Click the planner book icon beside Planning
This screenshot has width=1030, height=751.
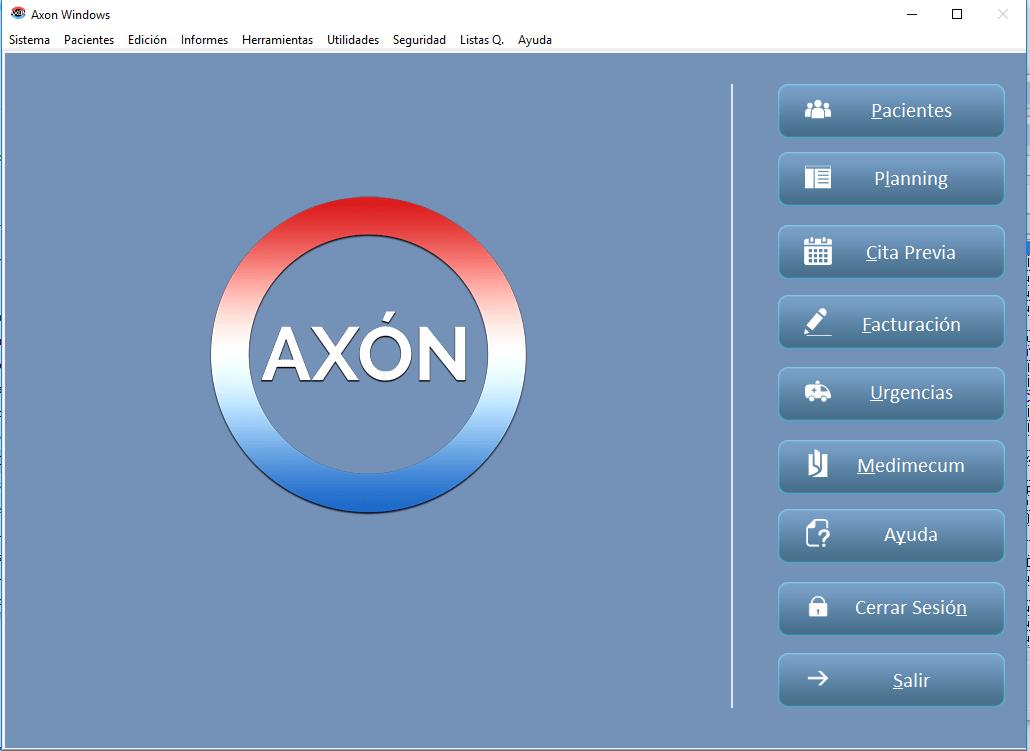pyautogui.click(x=818, y=178)
